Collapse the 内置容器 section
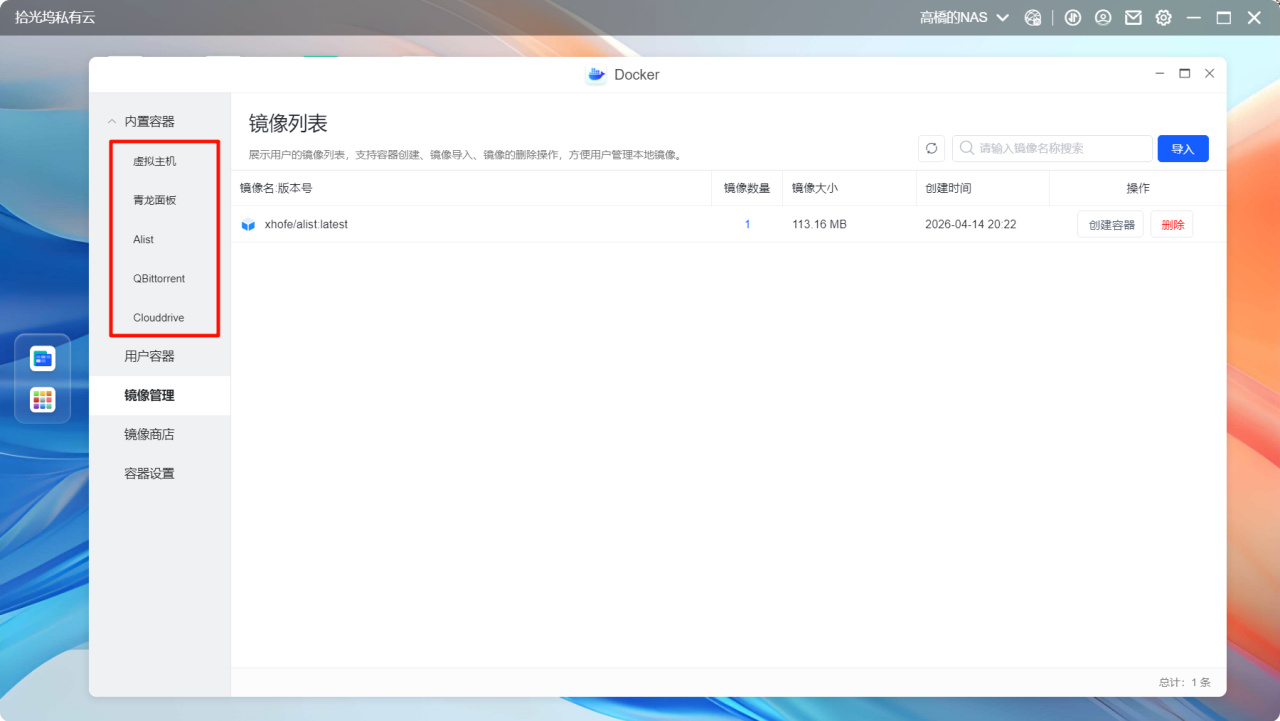The image size is (1280, 721). pyautogui.click(x=112, y=121)
